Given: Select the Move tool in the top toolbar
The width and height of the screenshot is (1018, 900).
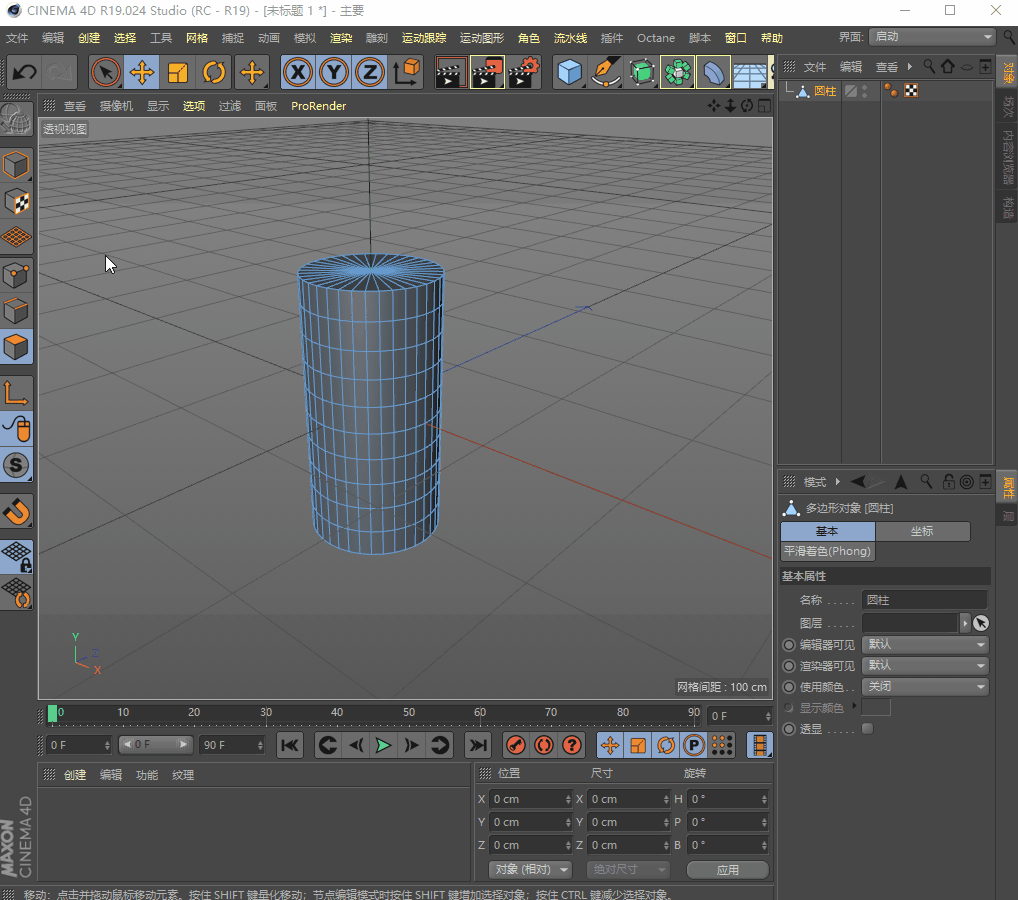Looking at the screenshot, I should (x=142, y=73).
